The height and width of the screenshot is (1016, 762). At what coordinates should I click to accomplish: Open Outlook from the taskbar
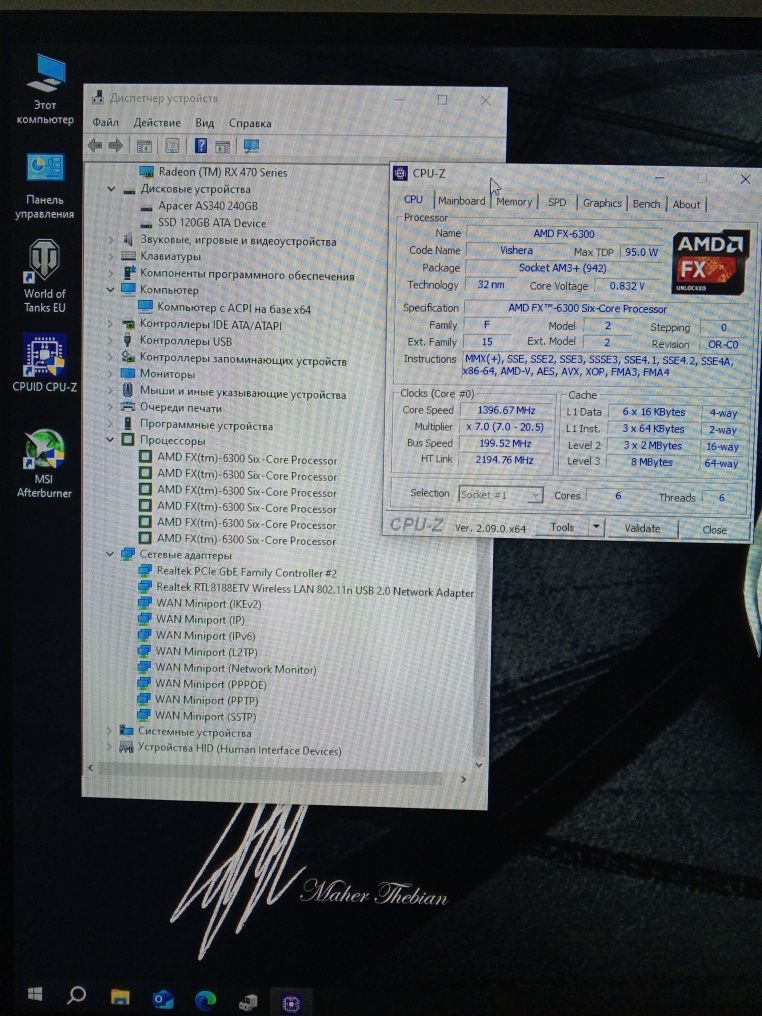163,998
